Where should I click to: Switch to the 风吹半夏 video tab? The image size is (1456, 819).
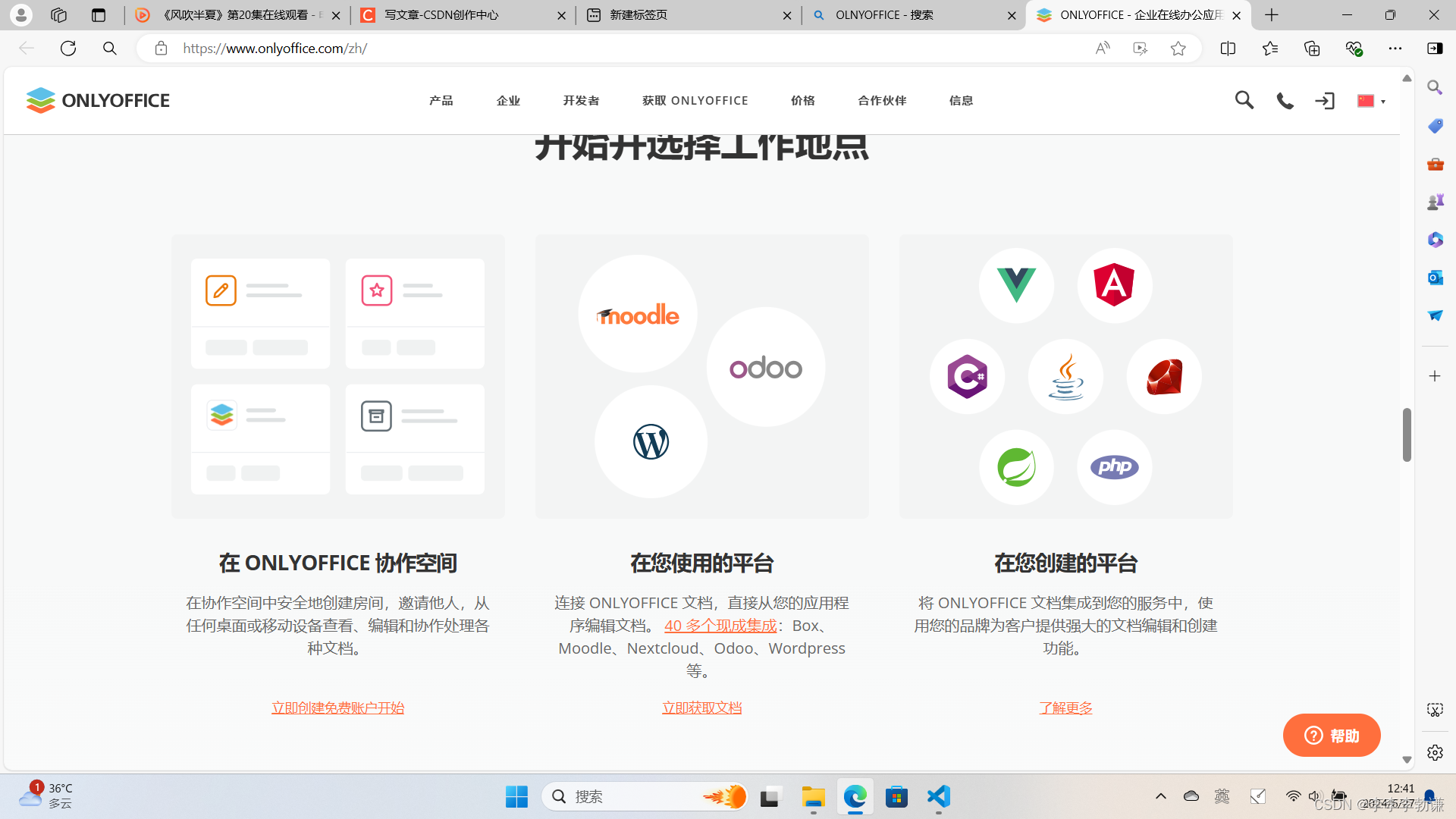point(237,15)
